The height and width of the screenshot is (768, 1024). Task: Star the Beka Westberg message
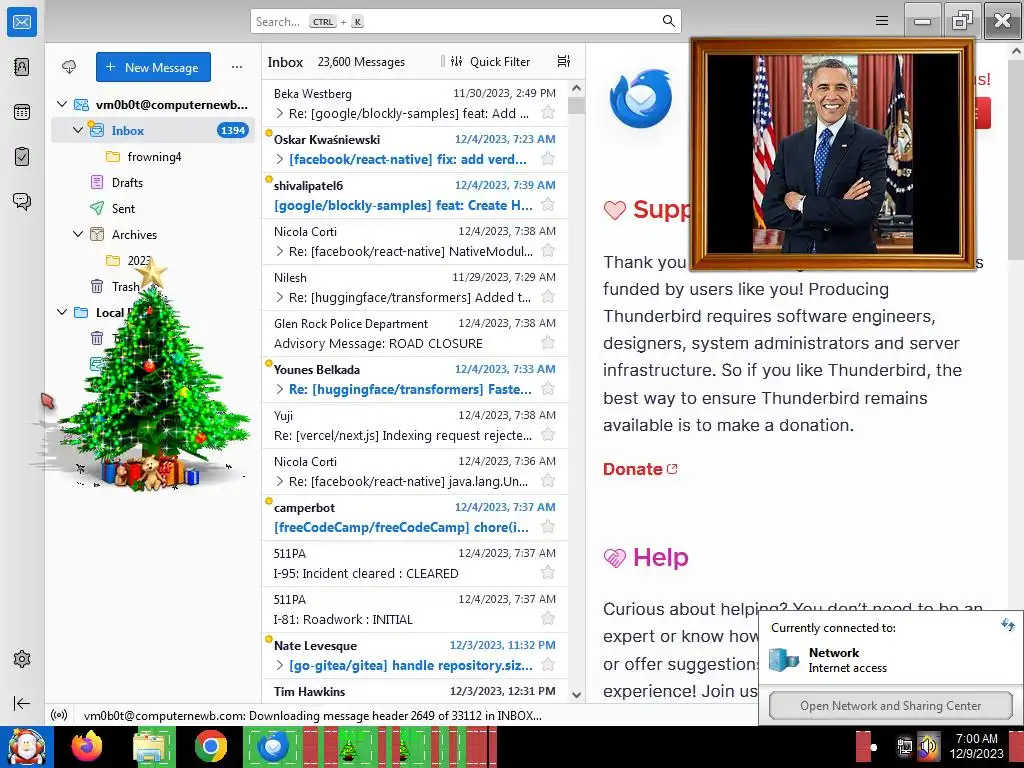coord(548,113)
